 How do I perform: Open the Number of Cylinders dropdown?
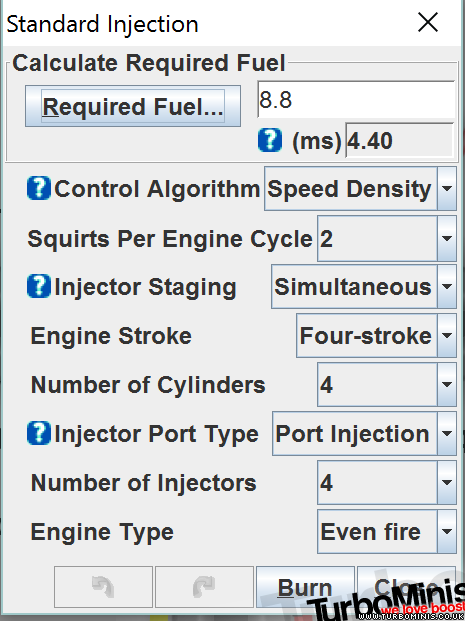click(x=387, y=385)
